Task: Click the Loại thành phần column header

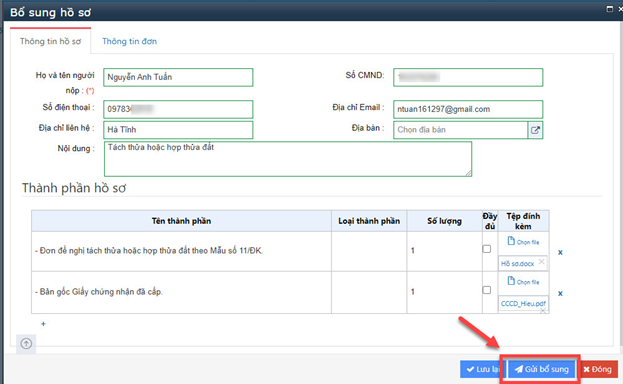Action: (x=369, y=221)
